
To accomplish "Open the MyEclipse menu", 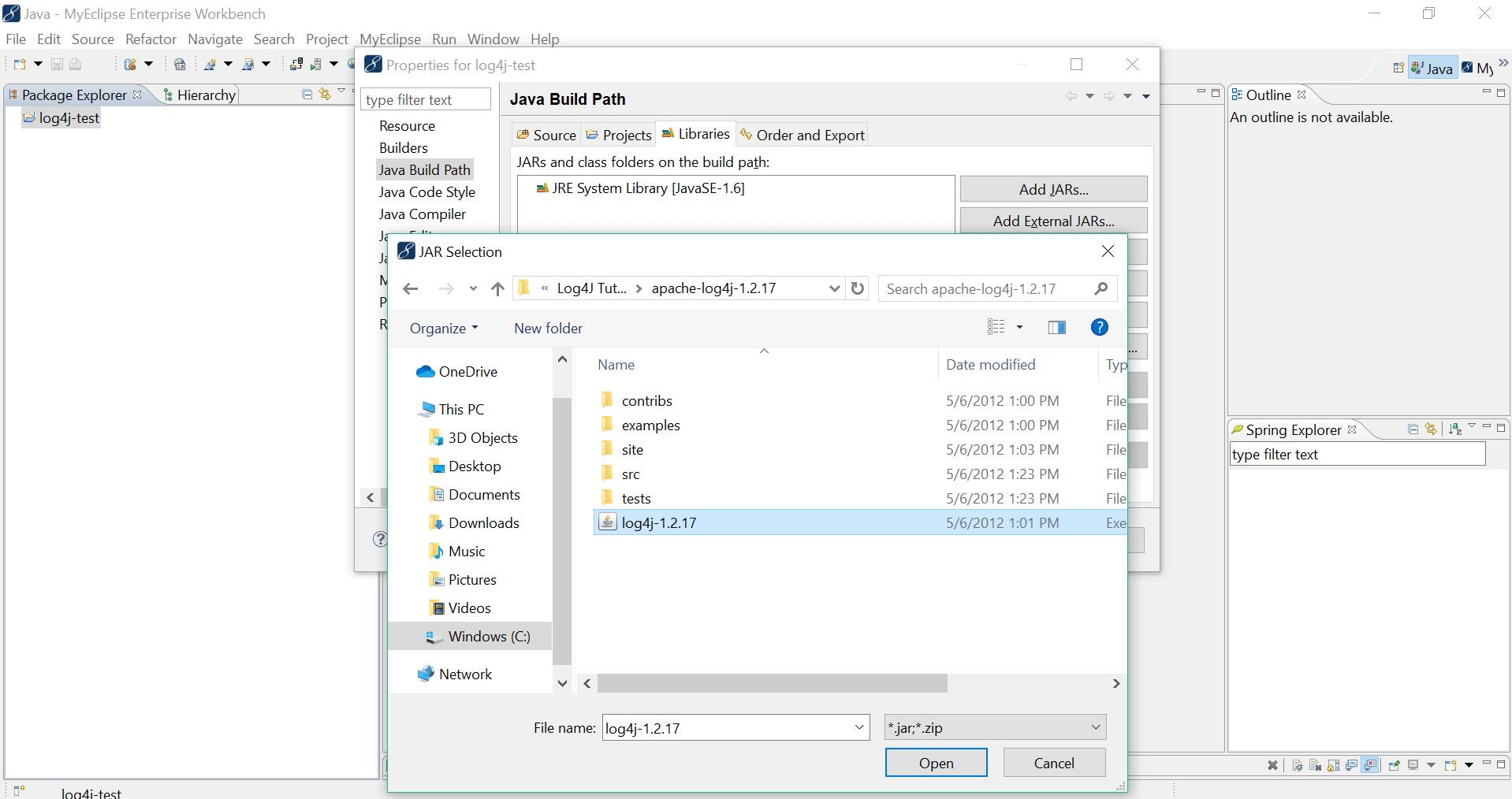I will (x=390, y=39).
